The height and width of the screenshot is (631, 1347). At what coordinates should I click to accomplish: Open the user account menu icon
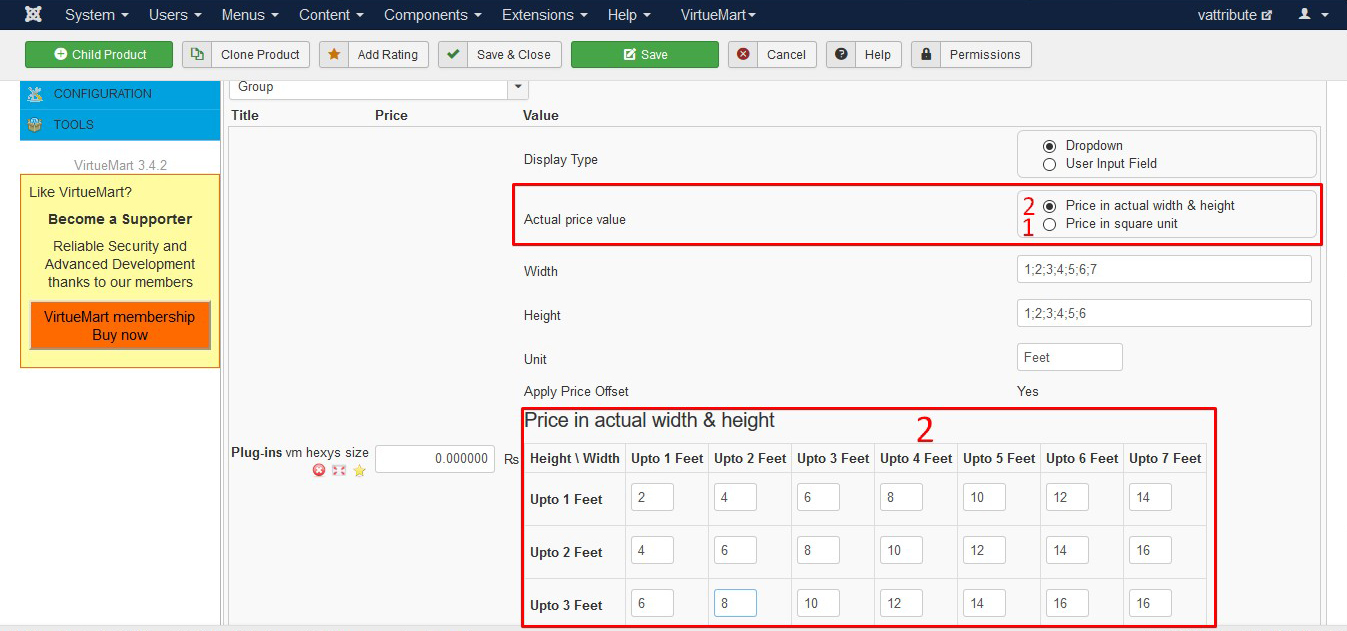tap(1312, 15)
